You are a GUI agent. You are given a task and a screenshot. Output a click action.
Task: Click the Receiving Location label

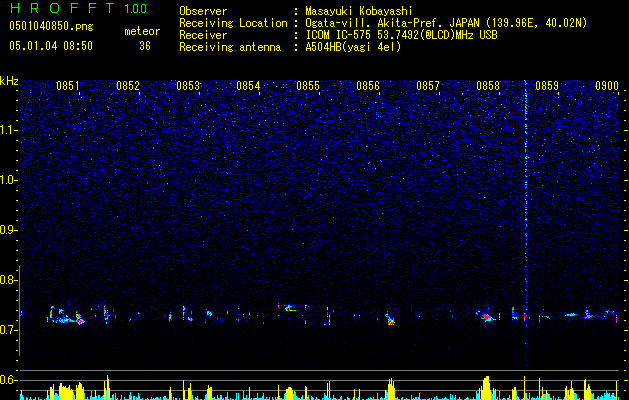point(233,23)
